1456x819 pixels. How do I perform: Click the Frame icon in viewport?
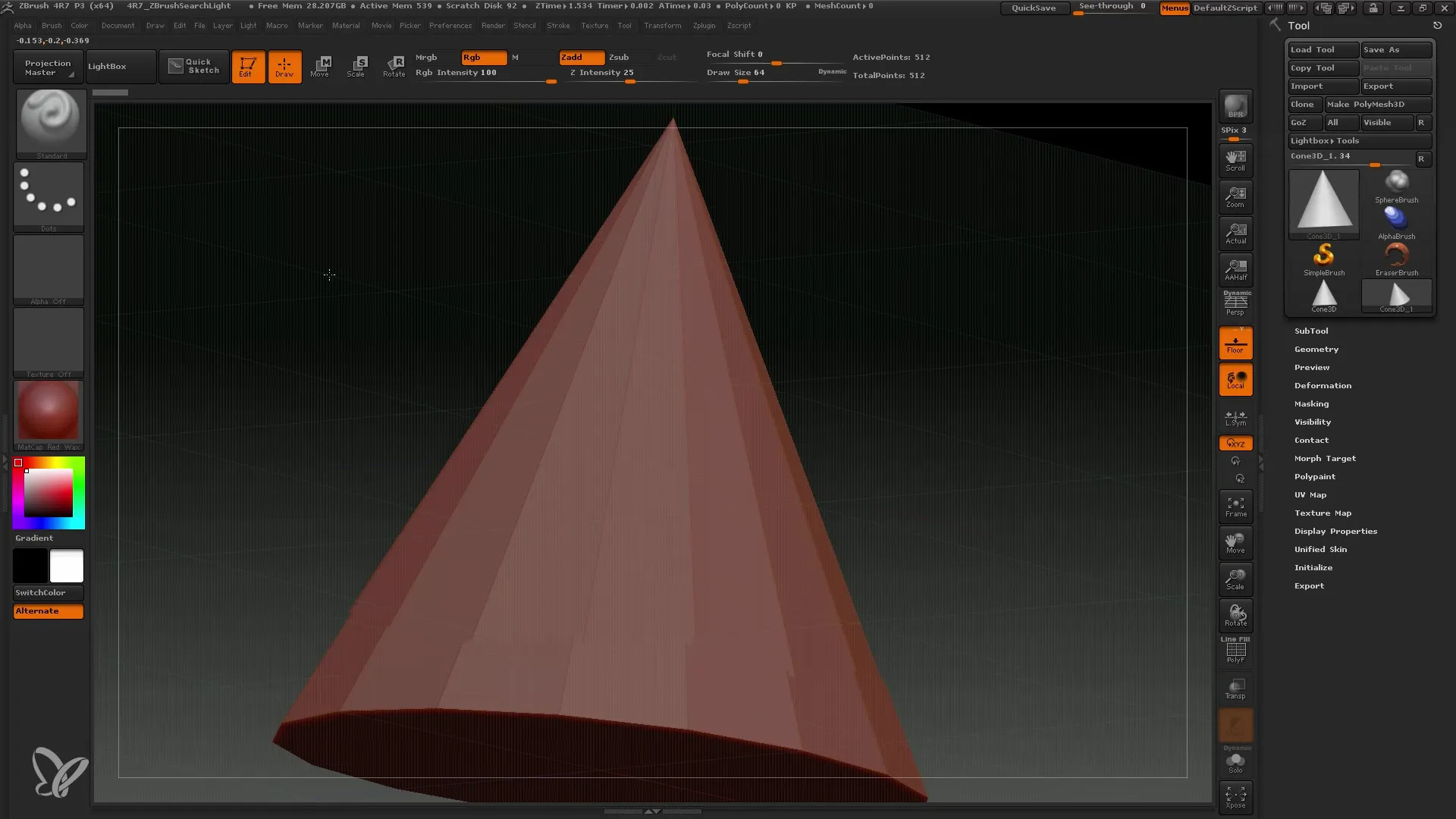1235,507
